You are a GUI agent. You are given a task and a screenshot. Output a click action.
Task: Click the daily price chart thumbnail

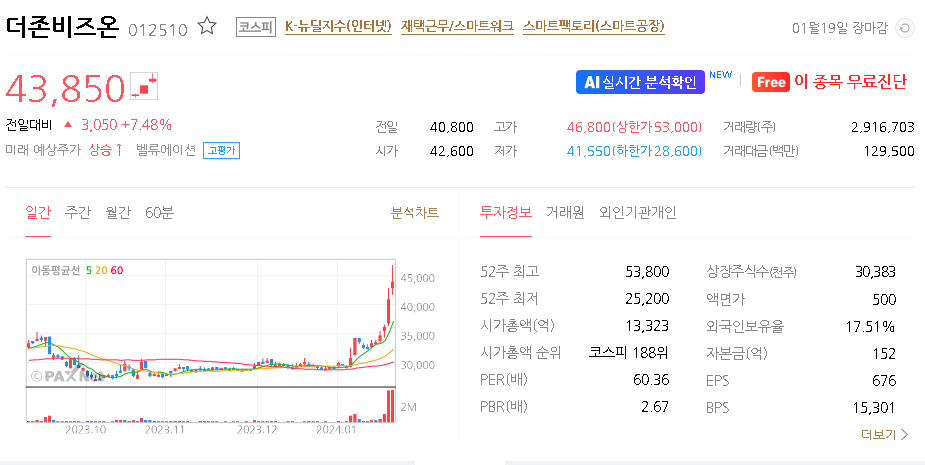pos(211,323)
